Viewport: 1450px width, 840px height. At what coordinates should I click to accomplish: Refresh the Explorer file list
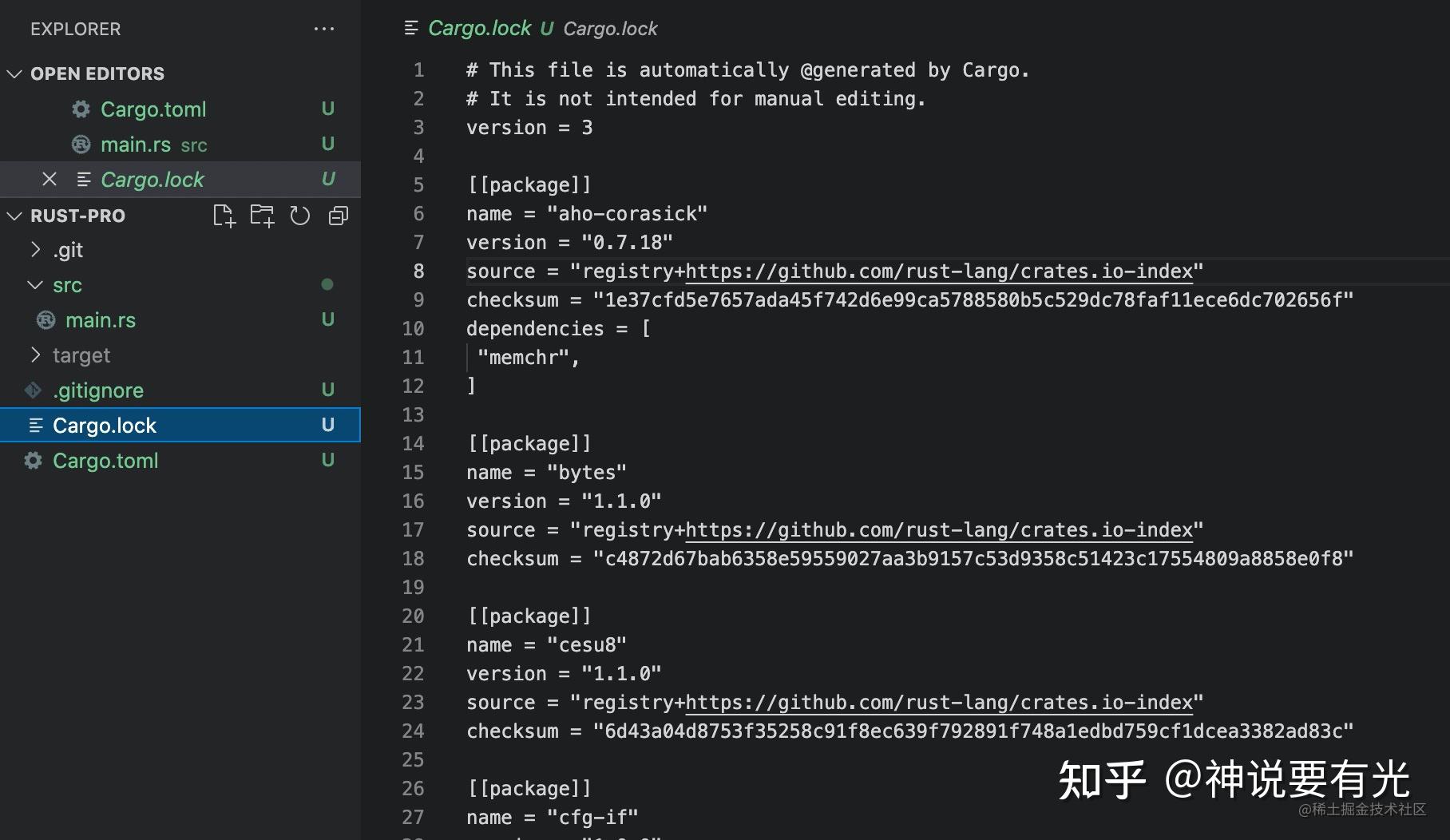pos(299,215)
